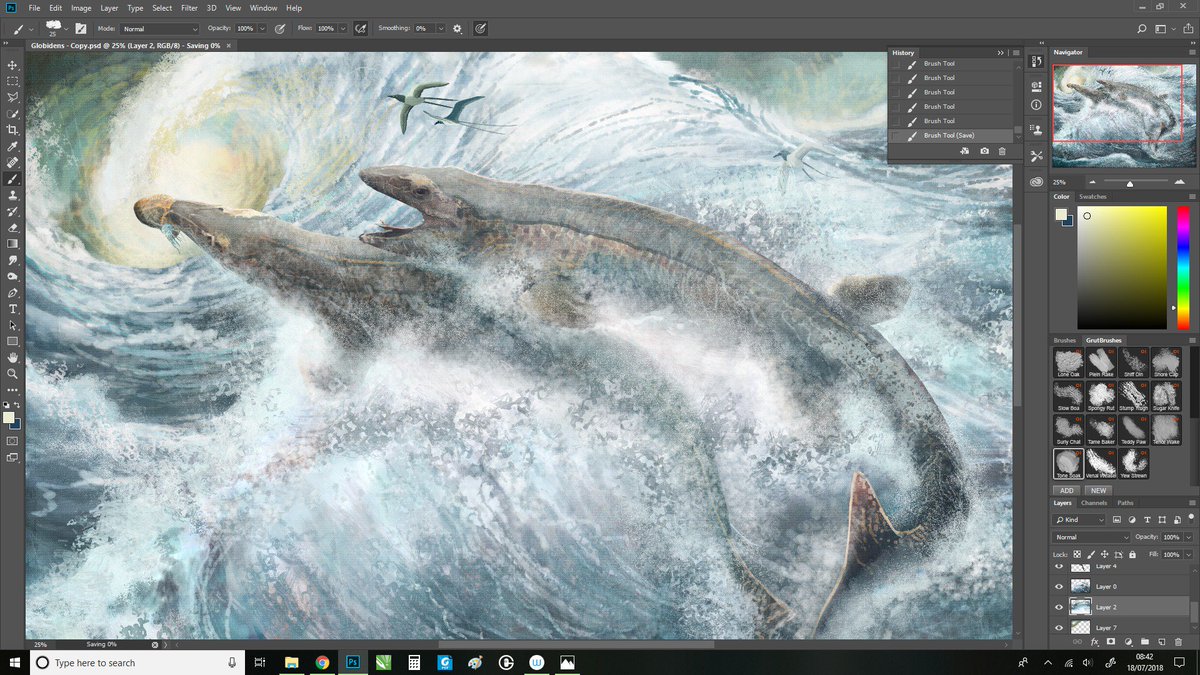Pick the Eyedropper tool
Image resolution: width=1200 pixels, height=675 pixels.
(12, 146)
